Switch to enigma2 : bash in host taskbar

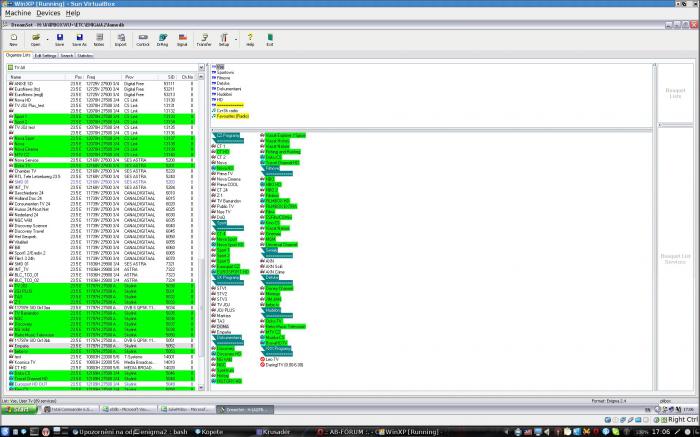(162, 432)
